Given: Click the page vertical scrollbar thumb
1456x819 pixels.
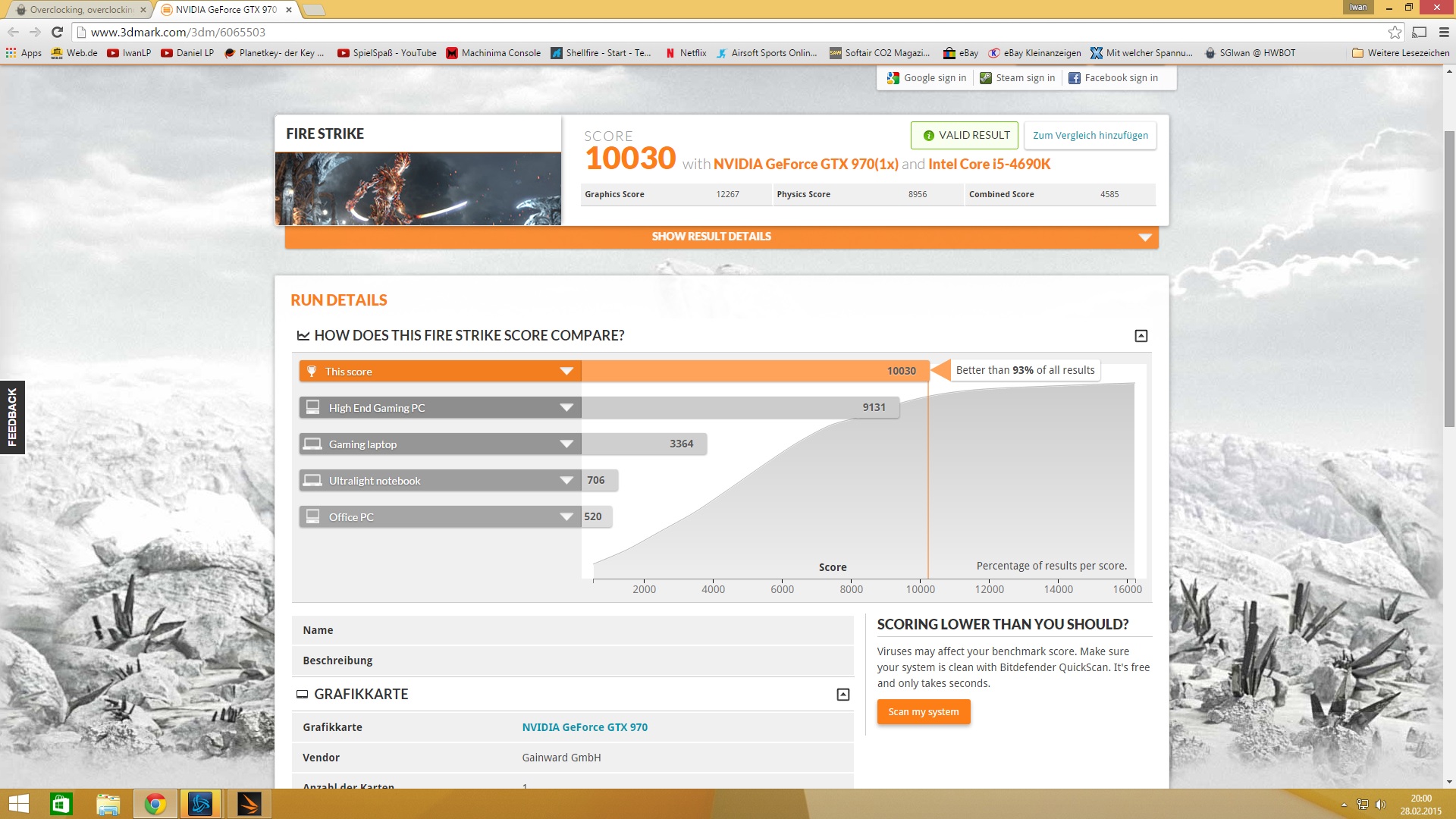Looking at the screenshot, I should click(x=1449, y=278).
